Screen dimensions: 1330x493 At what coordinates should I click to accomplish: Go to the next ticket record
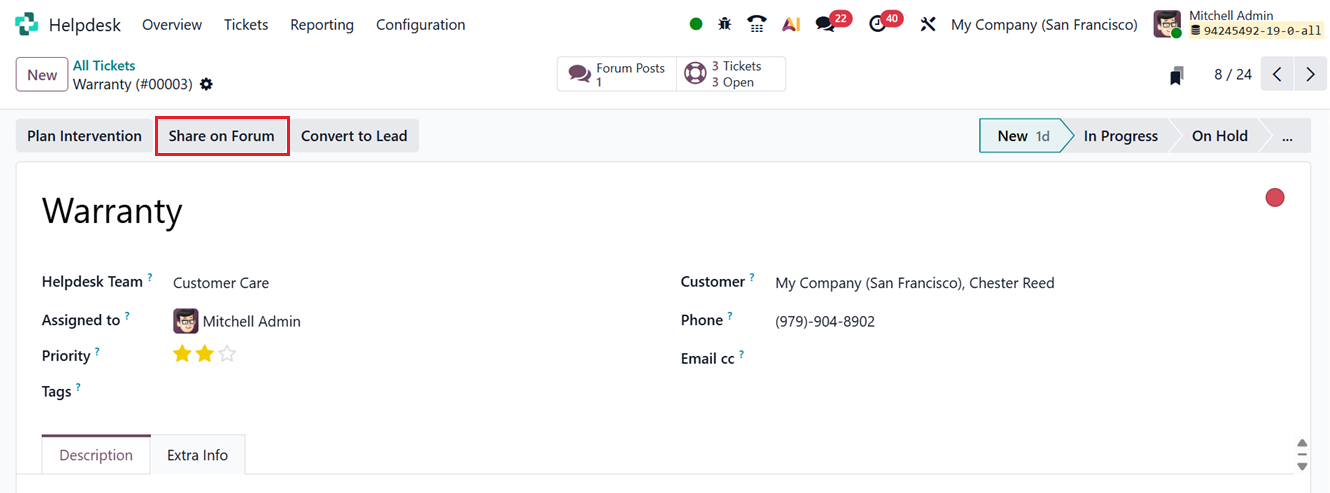click(x=1310, y=74)
